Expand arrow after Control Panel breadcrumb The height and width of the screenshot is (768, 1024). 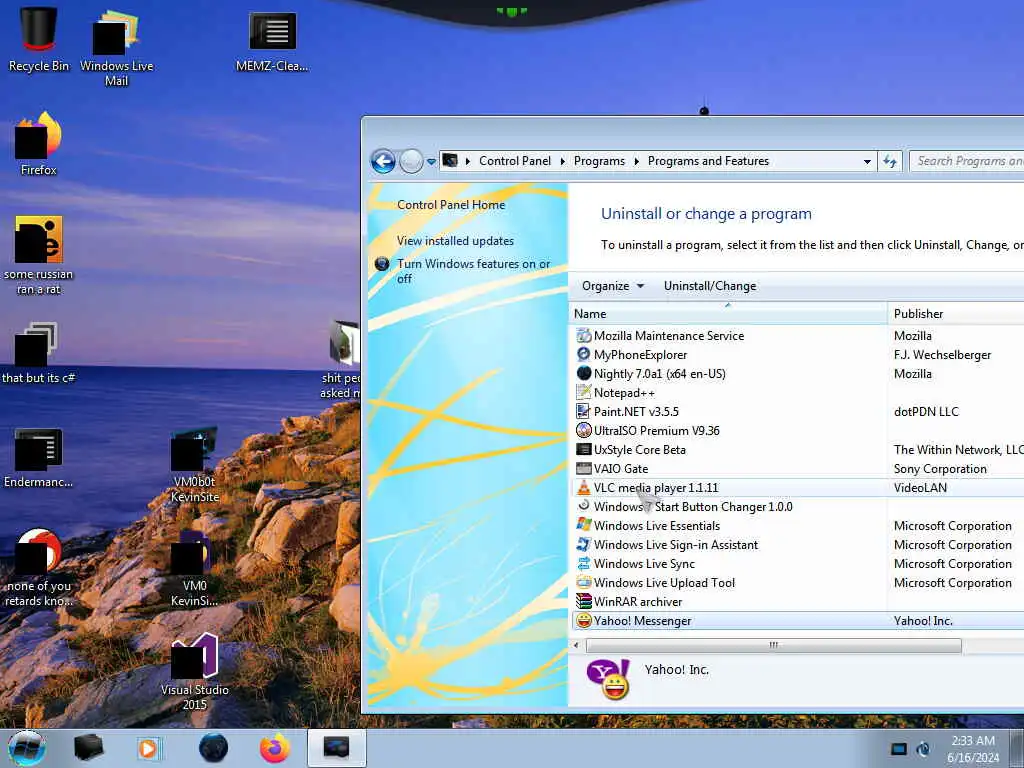(x=562, y=161)
